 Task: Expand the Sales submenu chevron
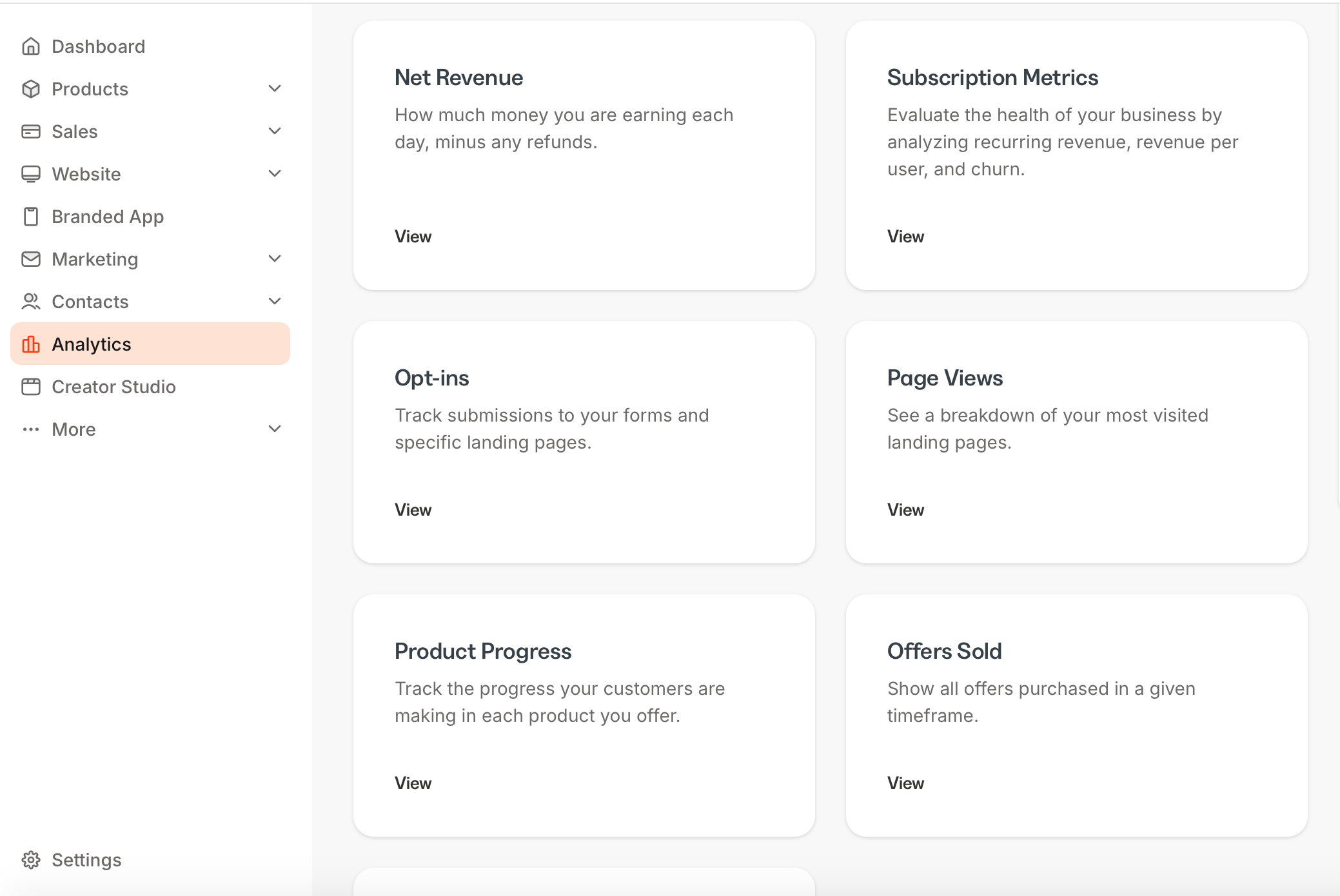[x=275, y=131]
